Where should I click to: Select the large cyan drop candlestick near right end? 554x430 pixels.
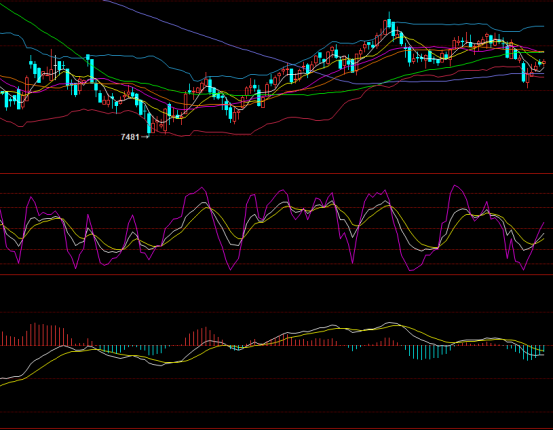(x=524, y=72)
